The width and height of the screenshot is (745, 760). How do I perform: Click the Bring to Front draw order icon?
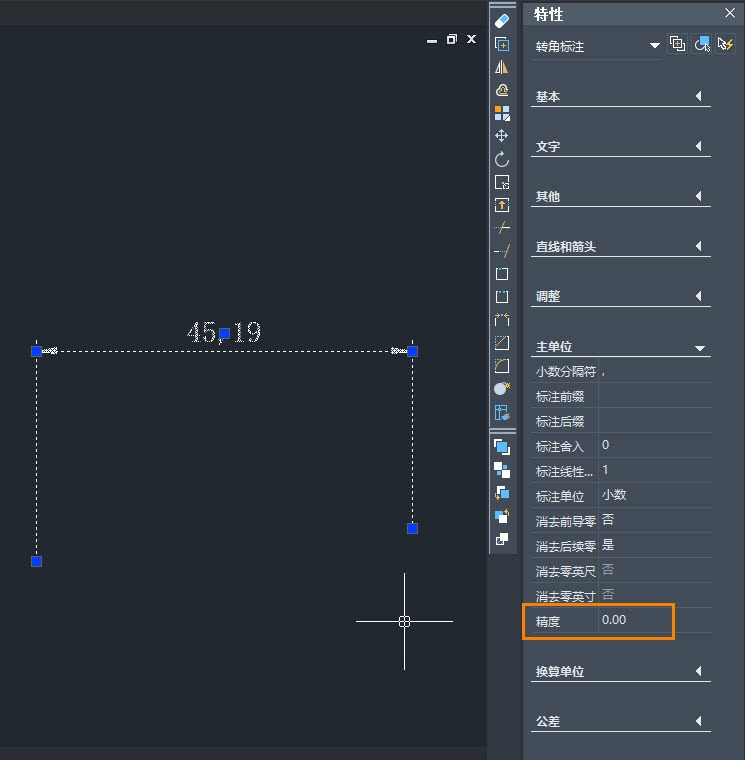point(502,447)
